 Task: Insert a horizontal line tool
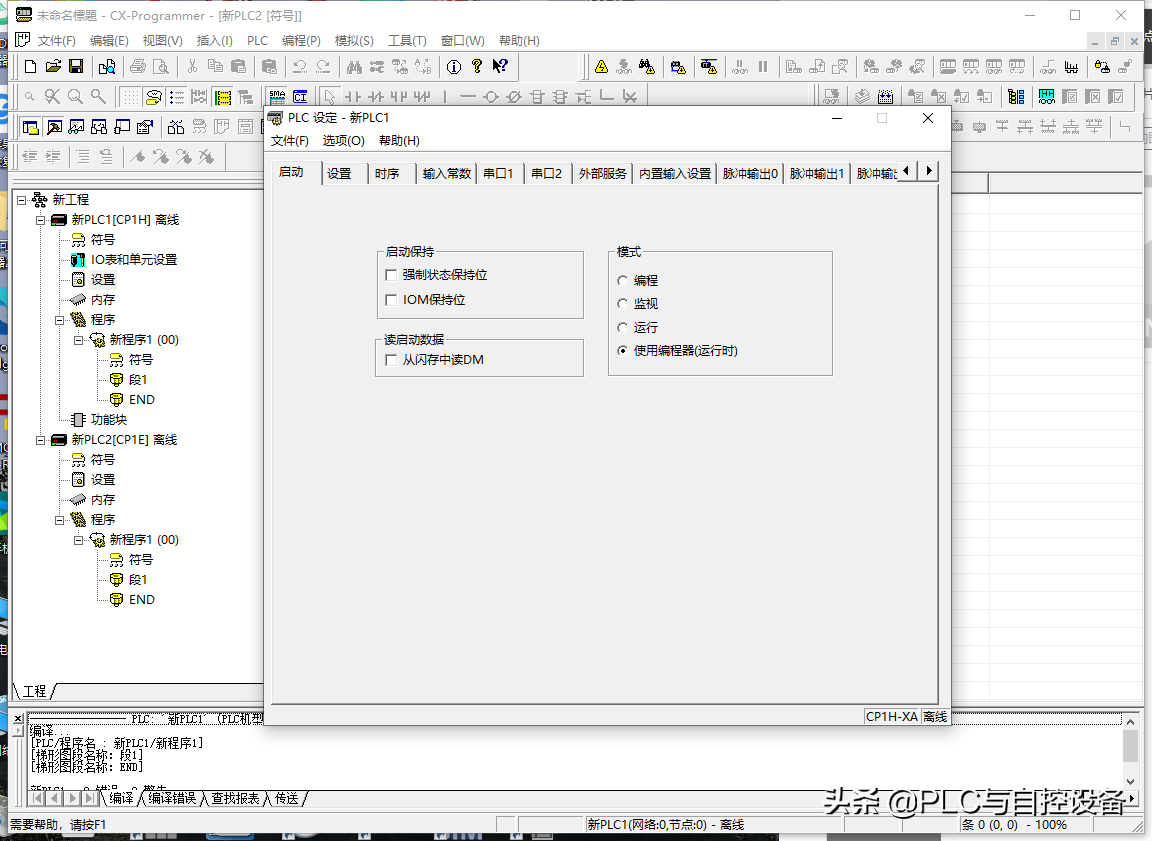pyautogui.click(x=468, y=96)
